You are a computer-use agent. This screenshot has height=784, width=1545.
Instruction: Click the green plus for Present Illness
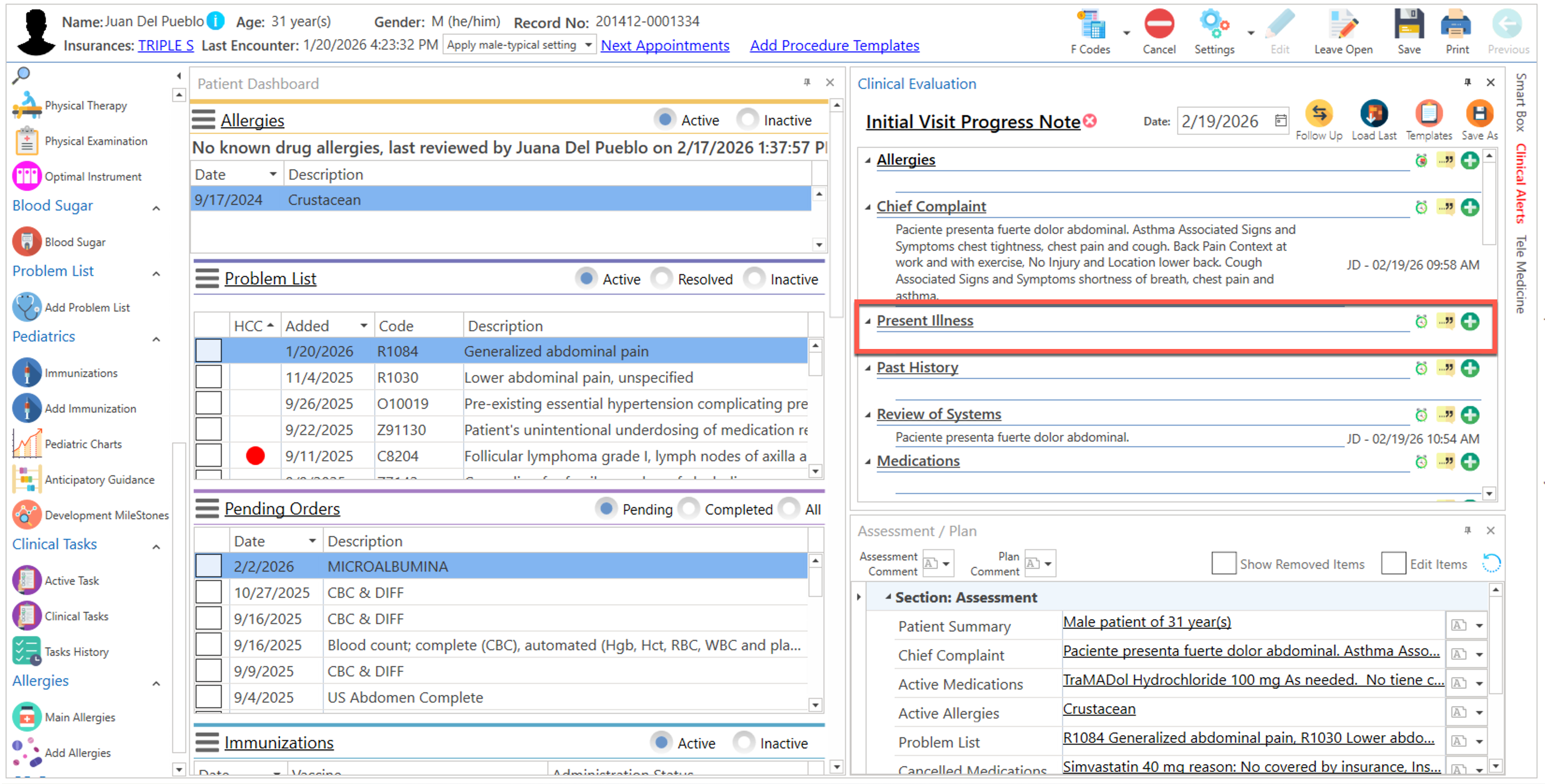(x=1469, y=322)
